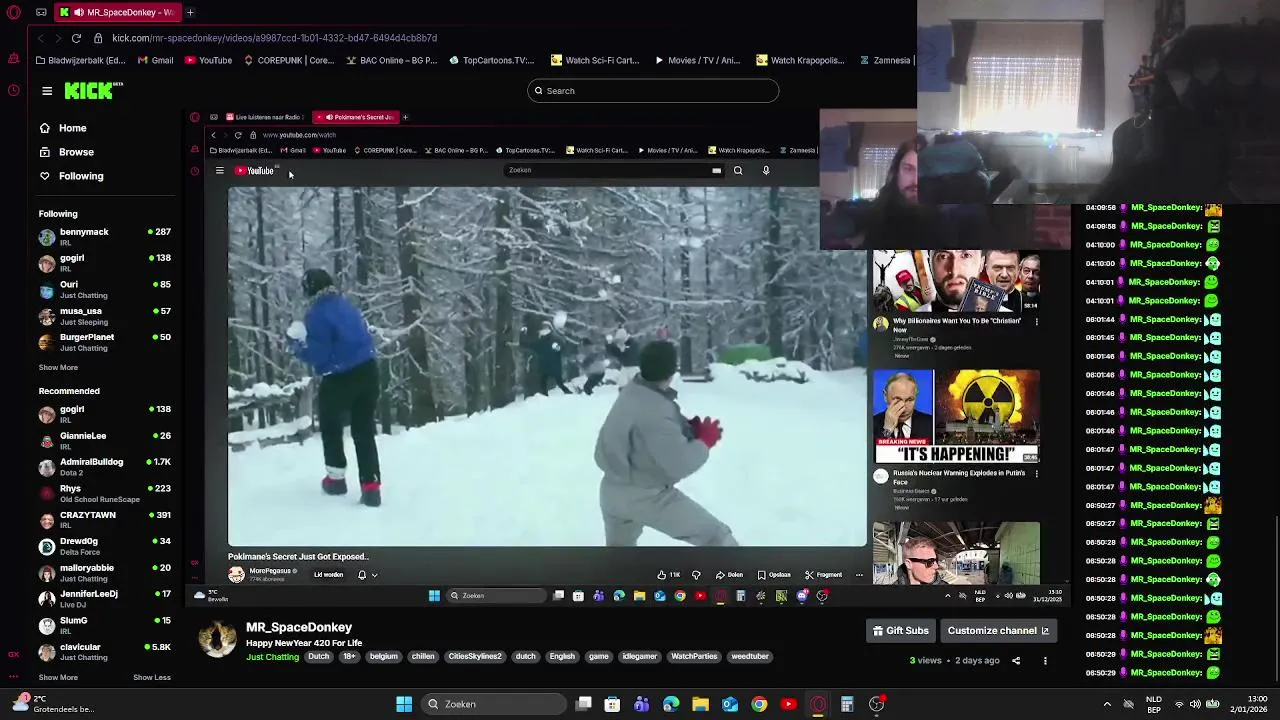Open the YouTube bookmark in bookmarks bar

[x=208, y=60]
